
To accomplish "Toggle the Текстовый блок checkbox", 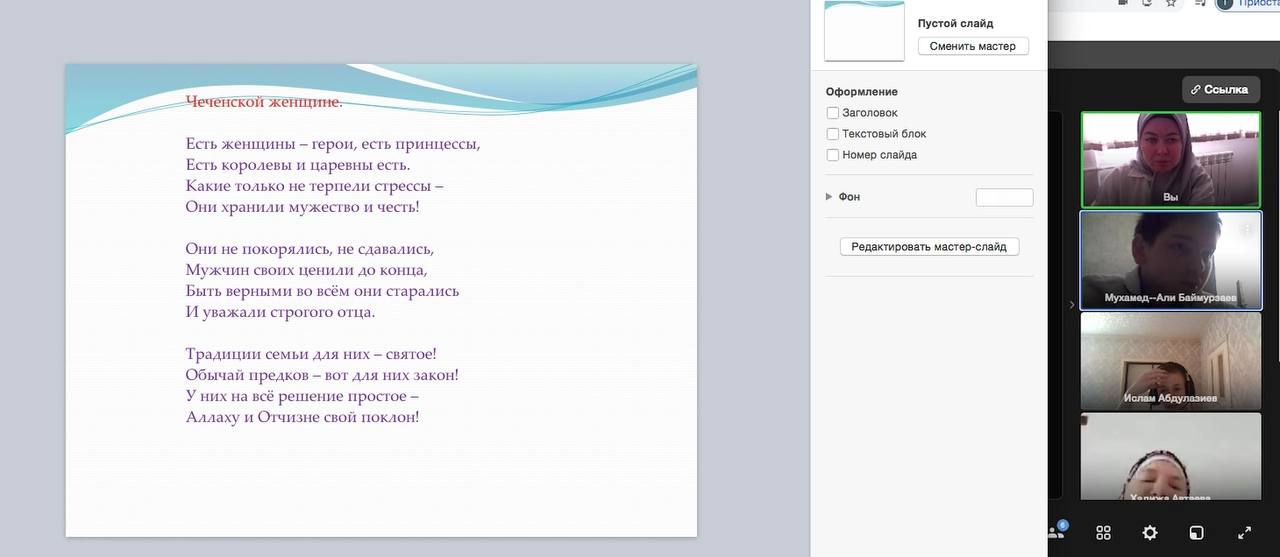I will click(833, 134).
